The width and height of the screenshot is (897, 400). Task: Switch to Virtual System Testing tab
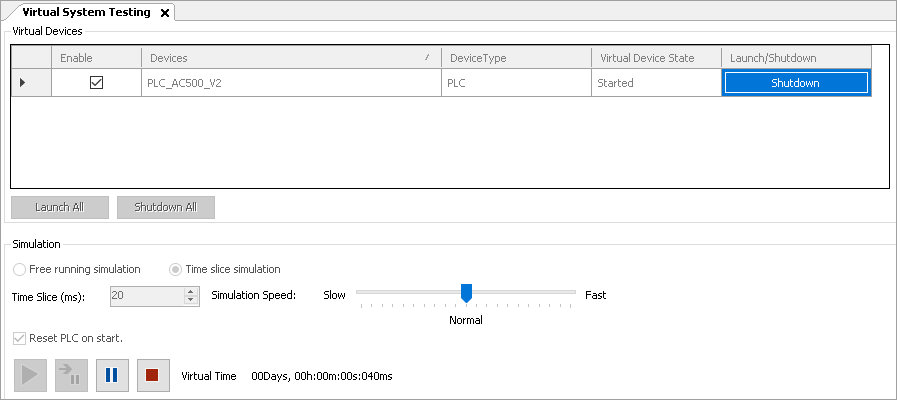click(85, 12)
